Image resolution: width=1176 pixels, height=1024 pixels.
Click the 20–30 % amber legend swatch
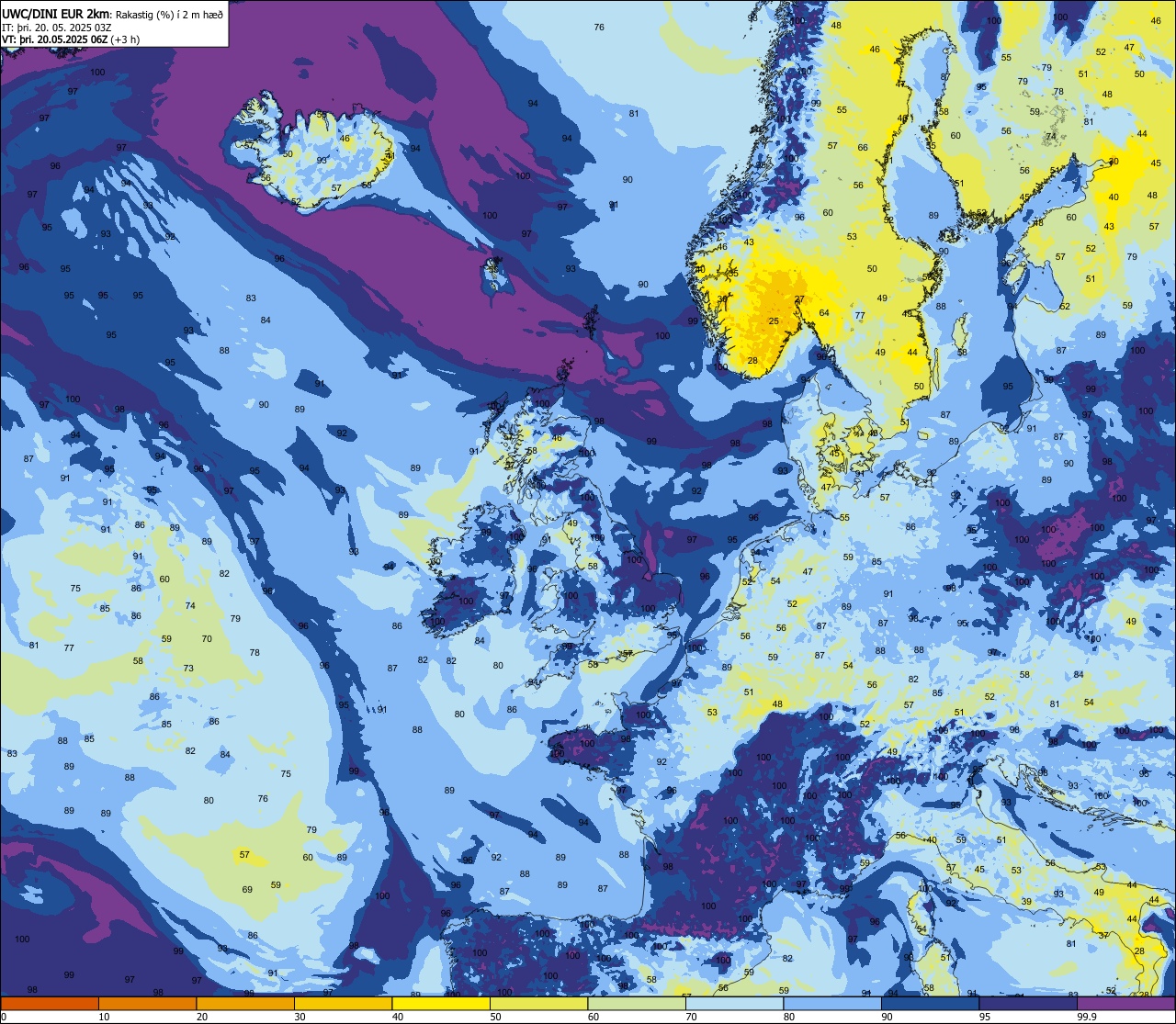[x=245, y=1003]
